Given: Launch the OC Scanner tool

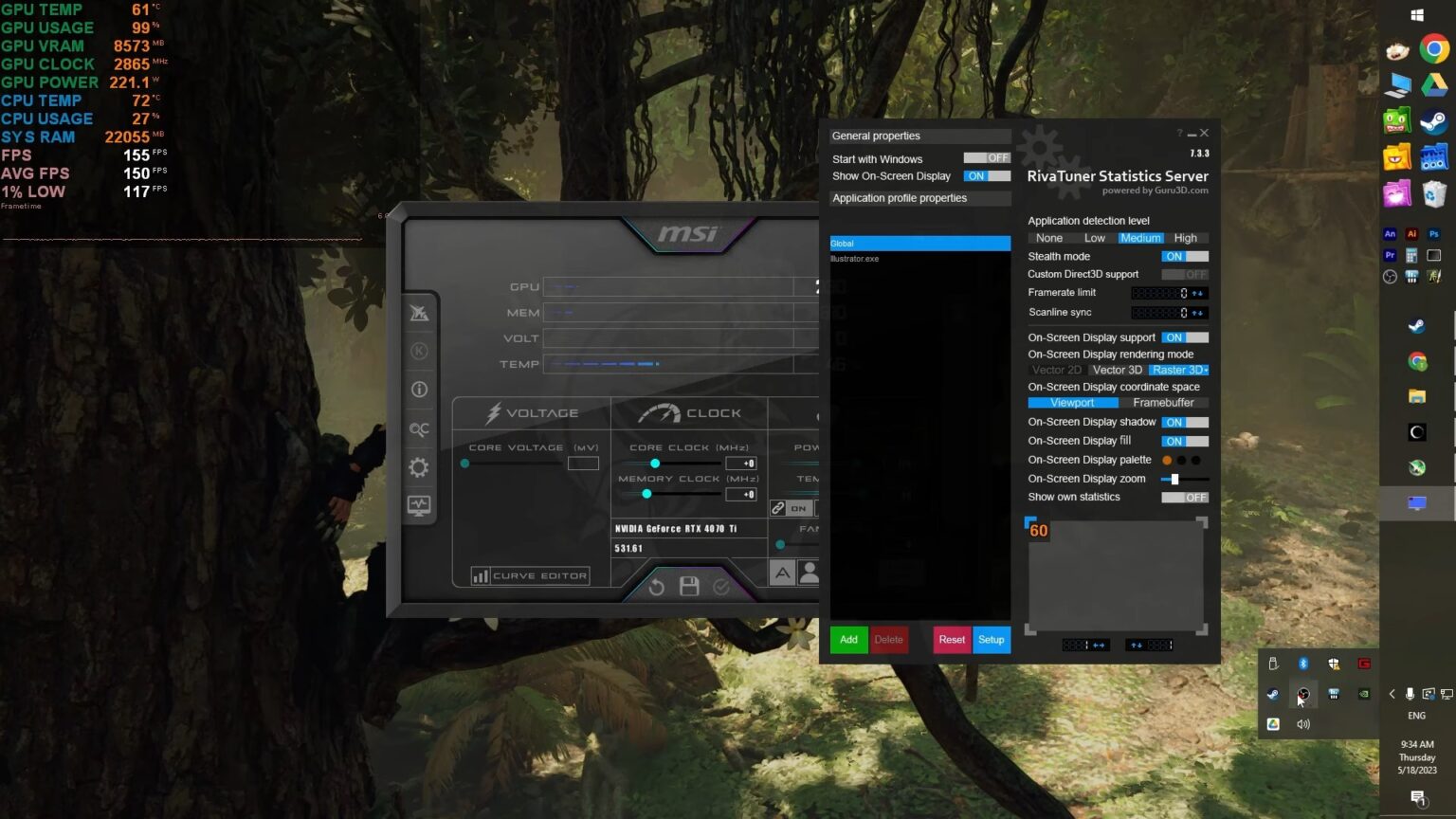Looking at the screenshot, I should (x=419, y=428).
